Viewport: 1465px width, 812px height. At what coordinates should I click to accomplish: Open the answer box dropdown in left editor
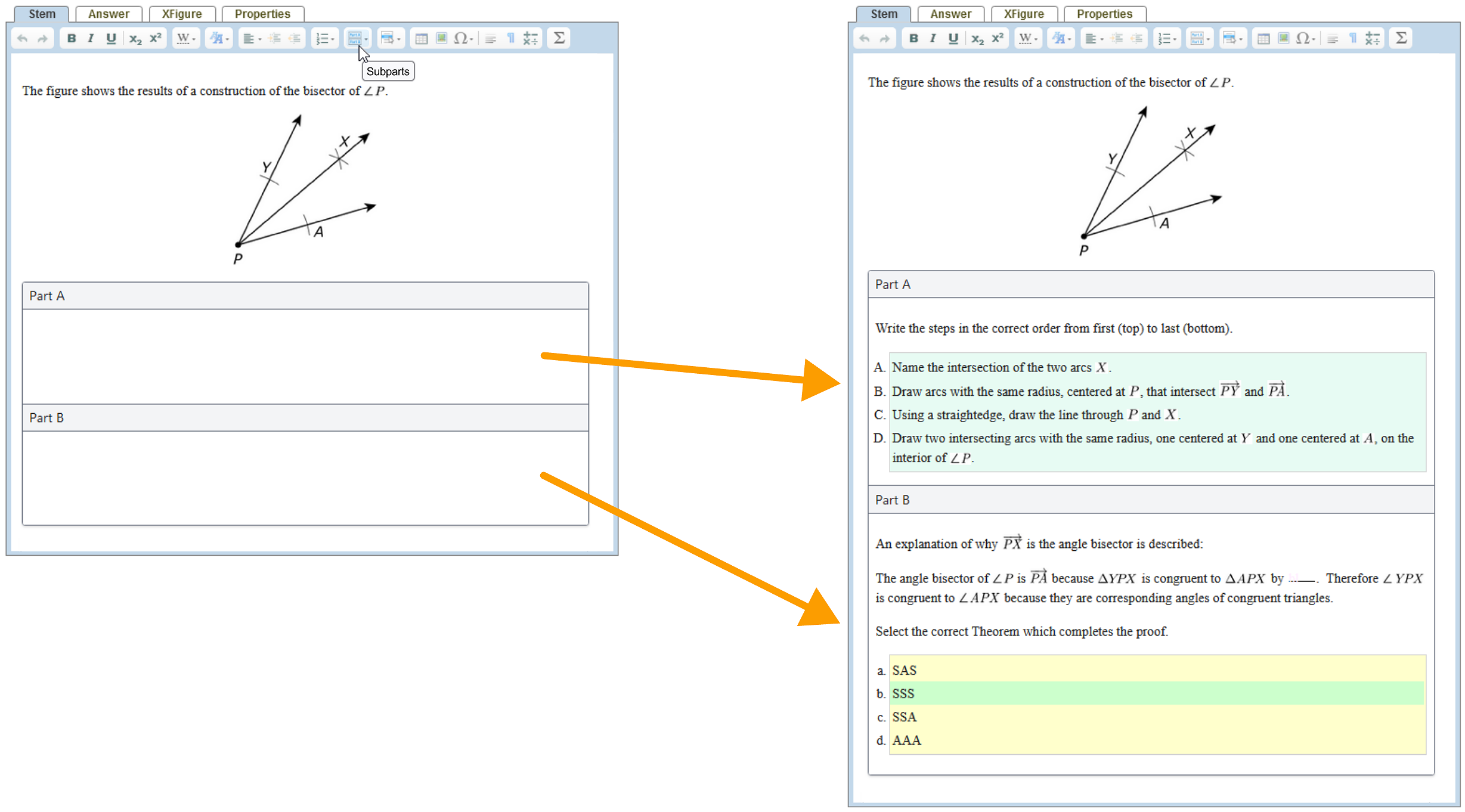[x=391, y=39]
